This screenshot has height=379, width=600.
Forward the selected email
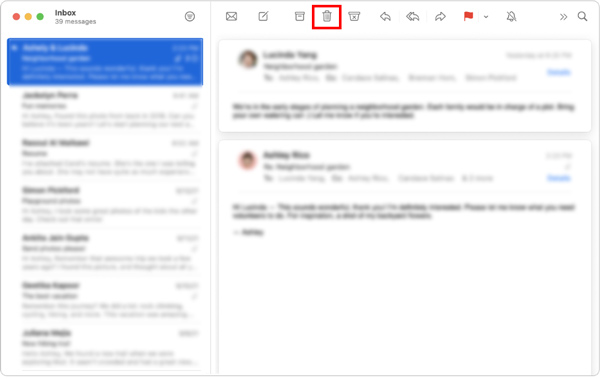click(440, 16)
